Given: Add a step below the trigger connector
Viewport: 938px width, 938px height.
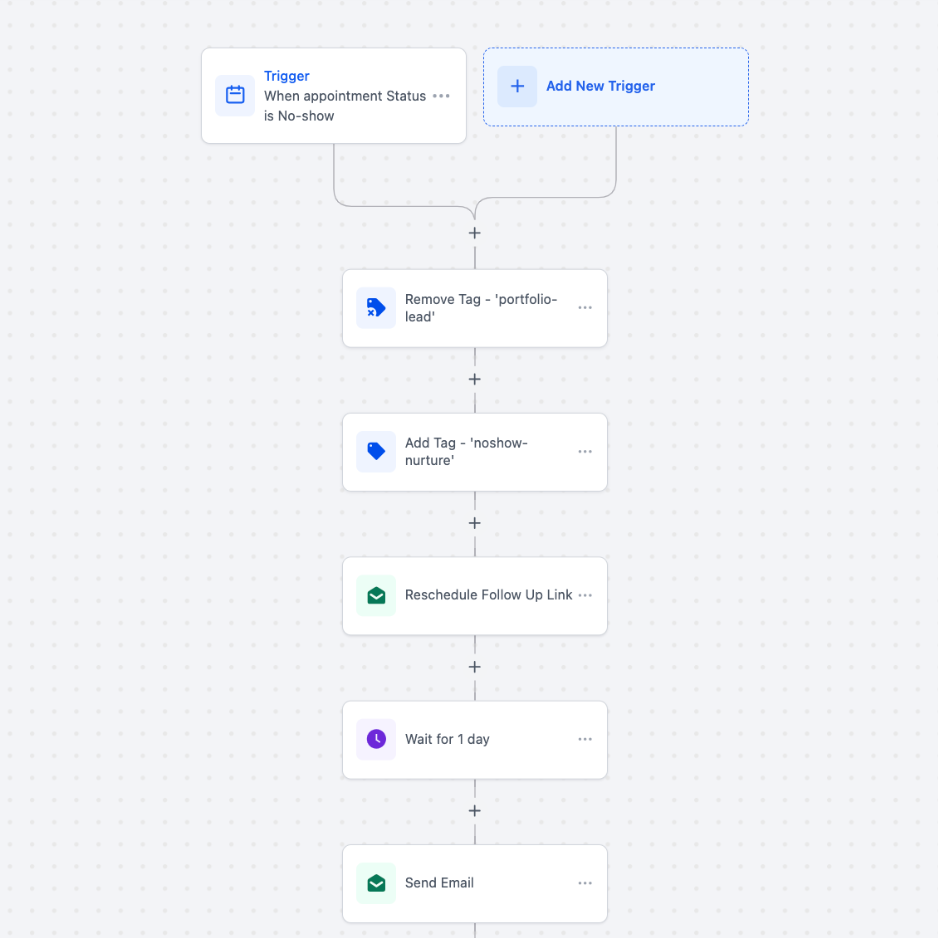Looking at the screenshot, I should click(x=475, y=233).
